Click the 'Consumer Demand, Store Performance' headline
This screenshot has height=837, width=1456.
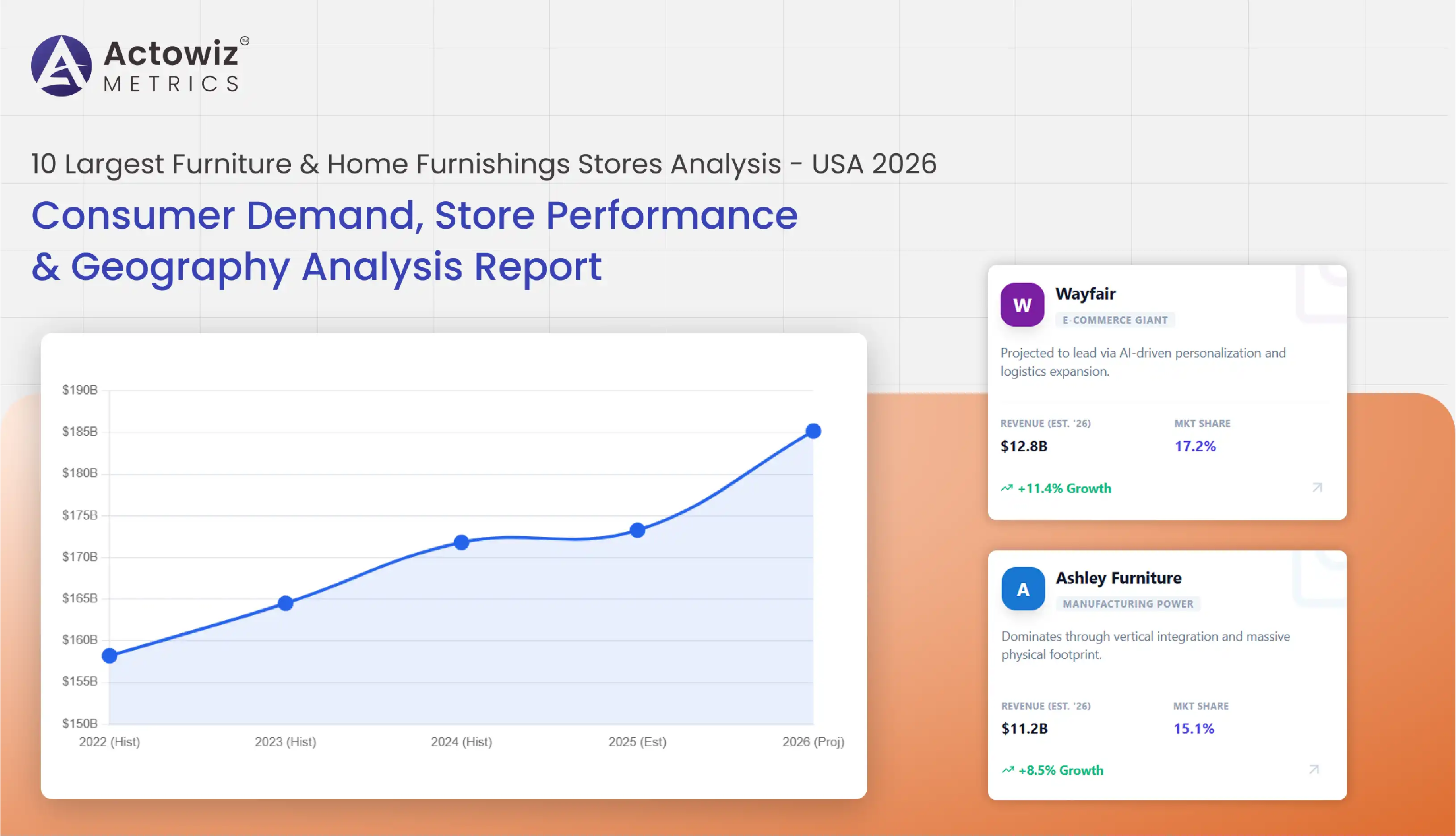pyautogui.click(x=415, y=215)
